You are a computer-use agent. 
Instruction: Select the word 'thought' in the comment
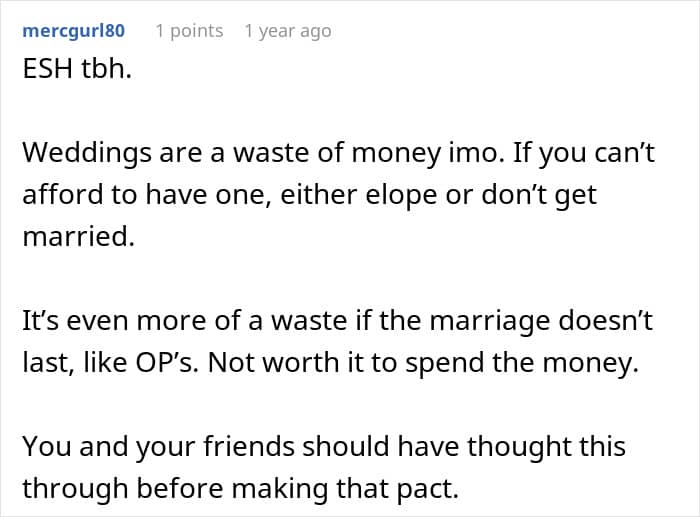pos(518,447)
